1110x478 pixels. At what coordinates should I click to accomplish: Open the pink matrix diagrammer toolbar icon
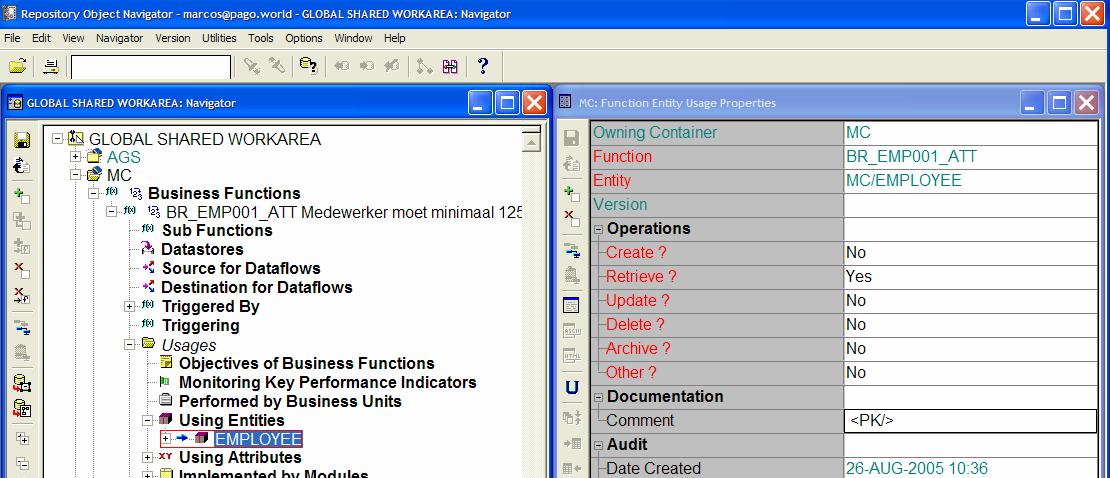(x=450, y=67)
